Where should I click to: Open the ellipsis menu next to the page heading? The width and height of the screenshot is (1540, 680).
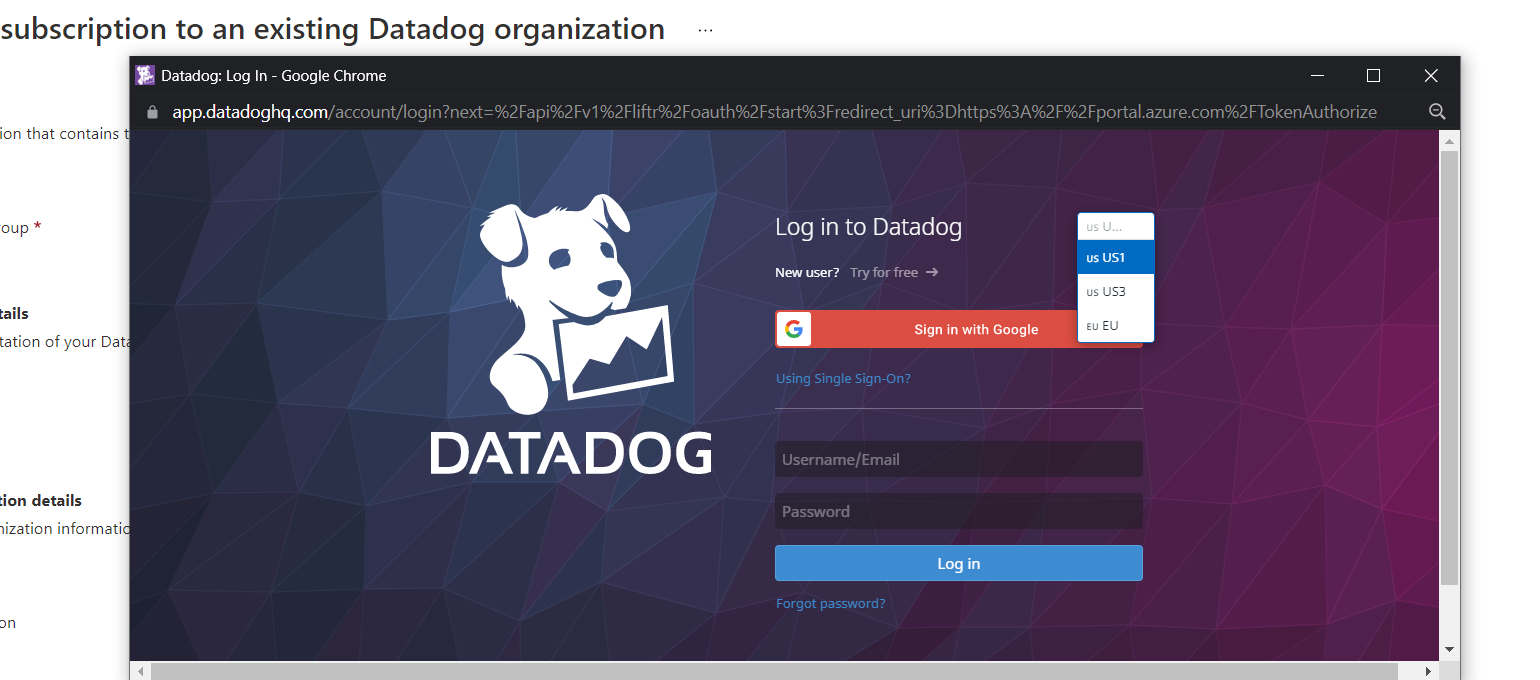(705, 29)
